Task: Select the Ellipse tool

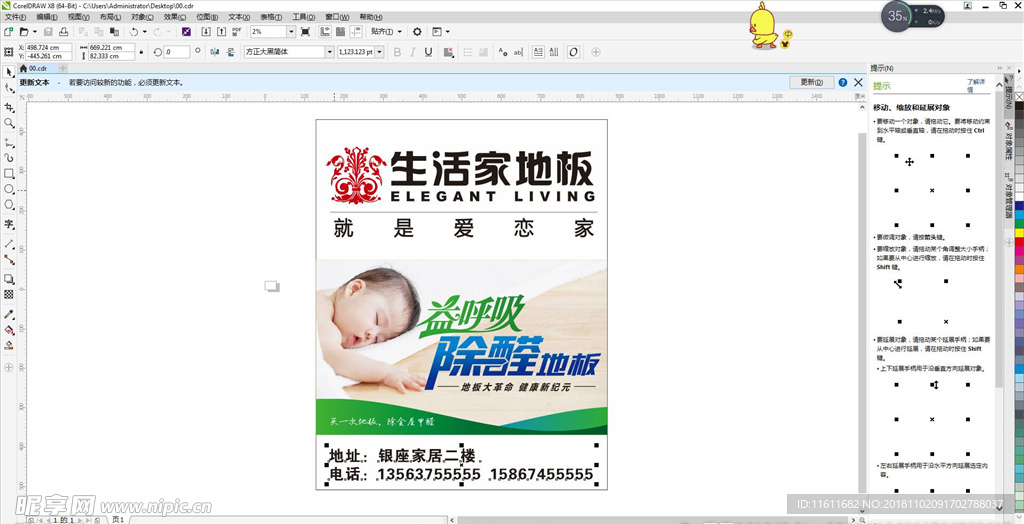Action: 8,189
